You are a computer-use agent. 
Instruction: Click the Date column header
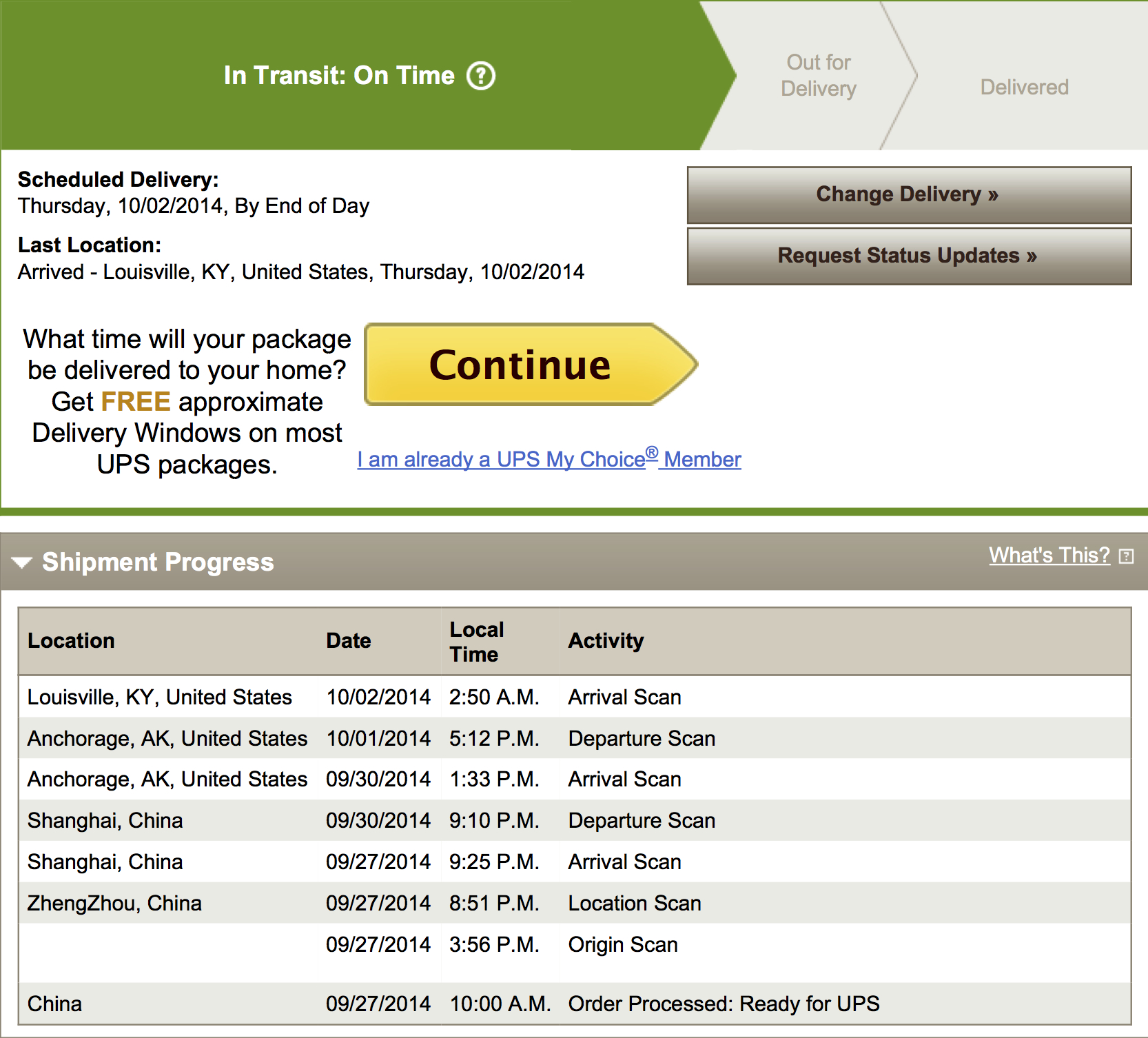point(348,640)
